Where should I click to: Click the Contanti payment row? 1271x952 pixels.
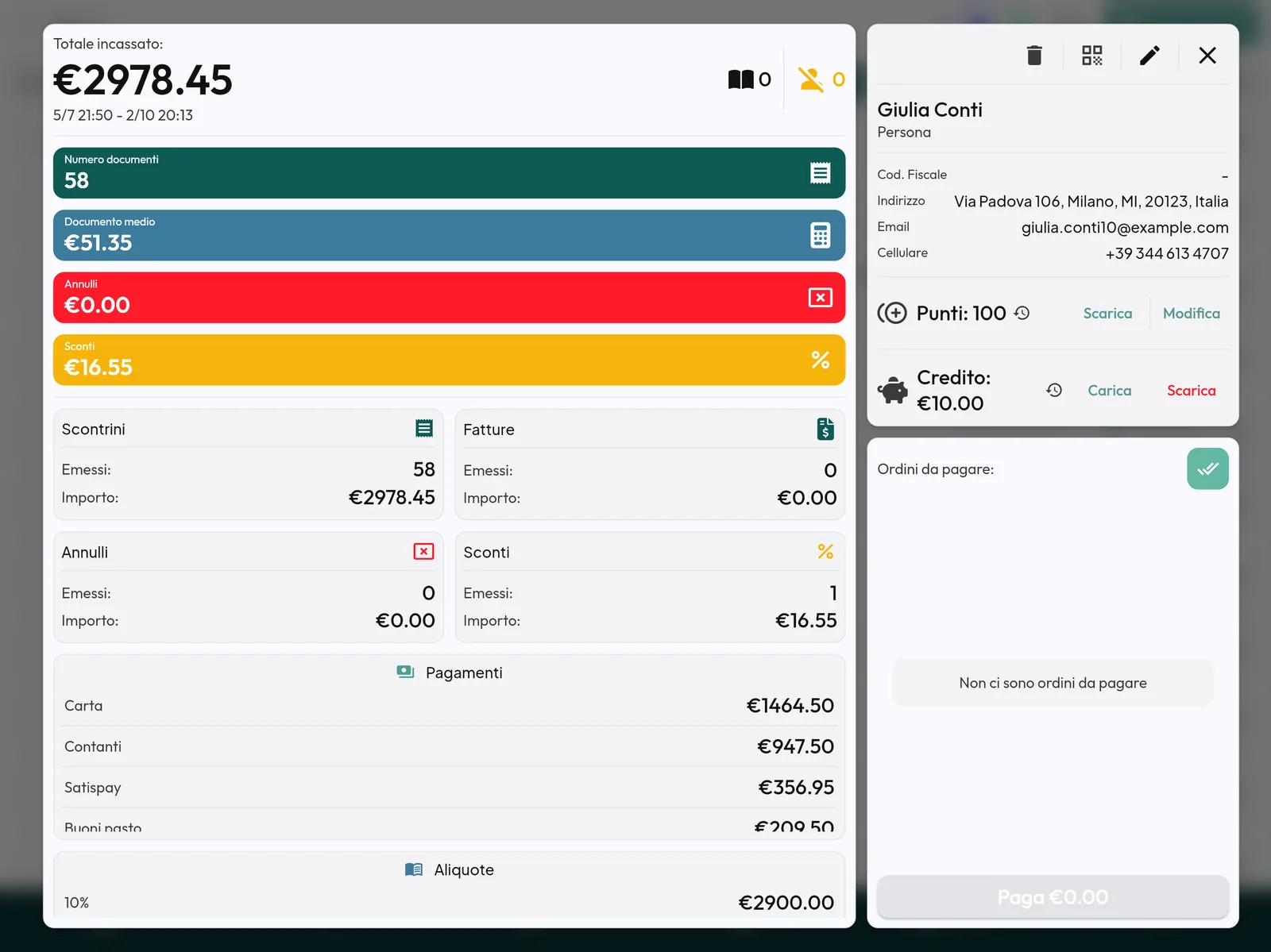point(449,746)
